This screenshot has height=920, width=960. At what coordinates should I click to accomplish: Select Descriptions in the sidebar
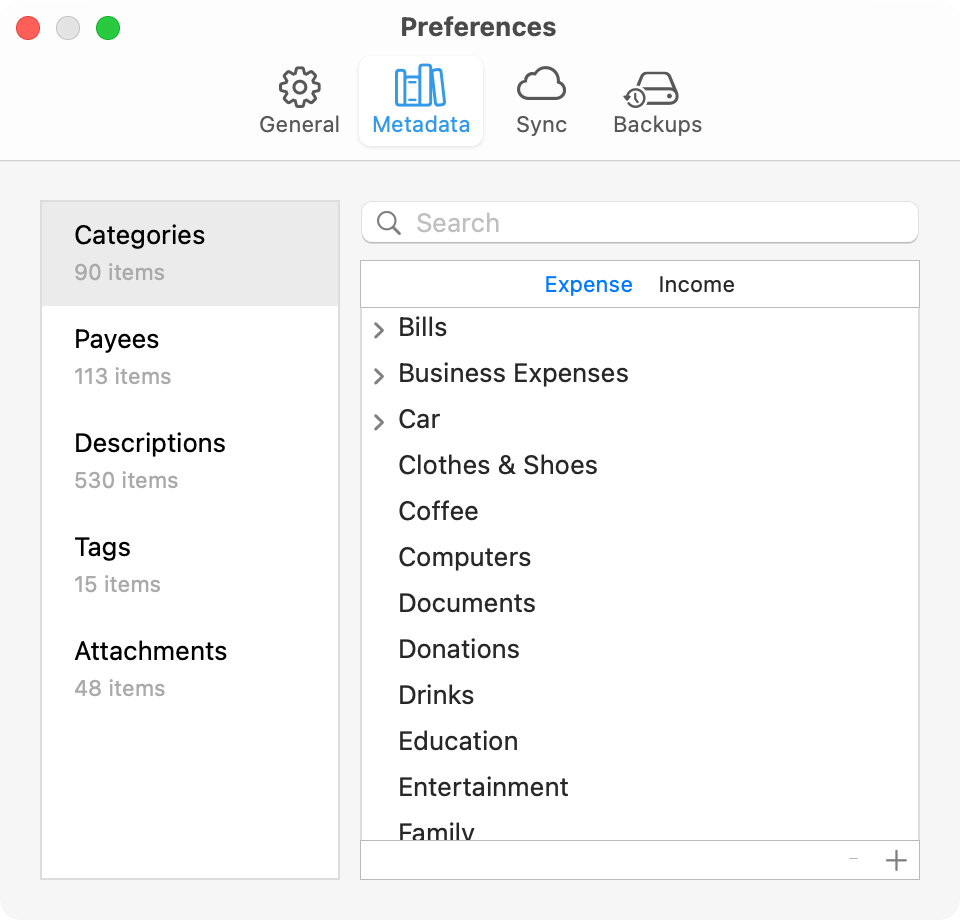190,462
